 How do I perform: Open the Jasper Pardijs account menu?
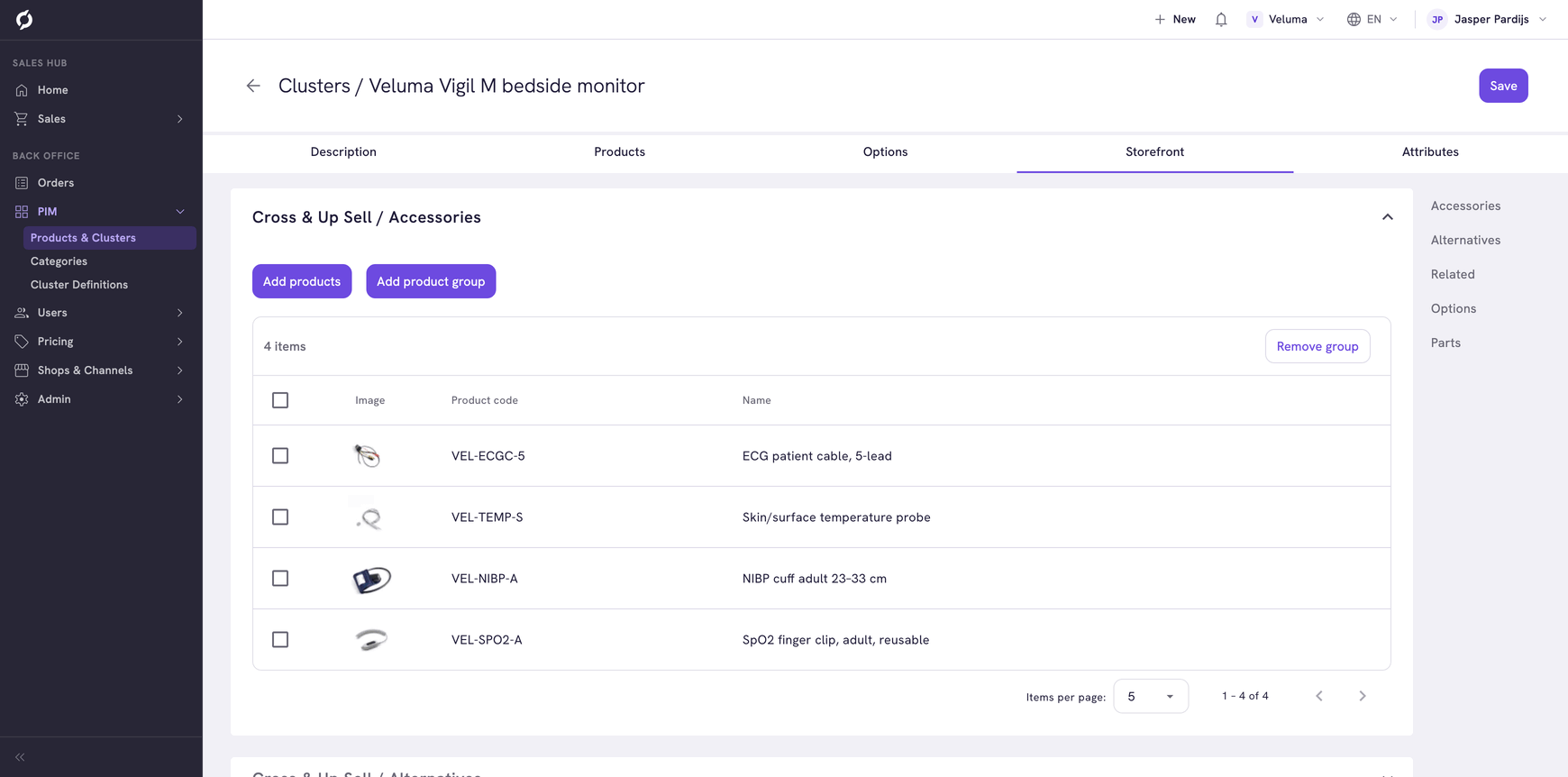coord(1489,19)
